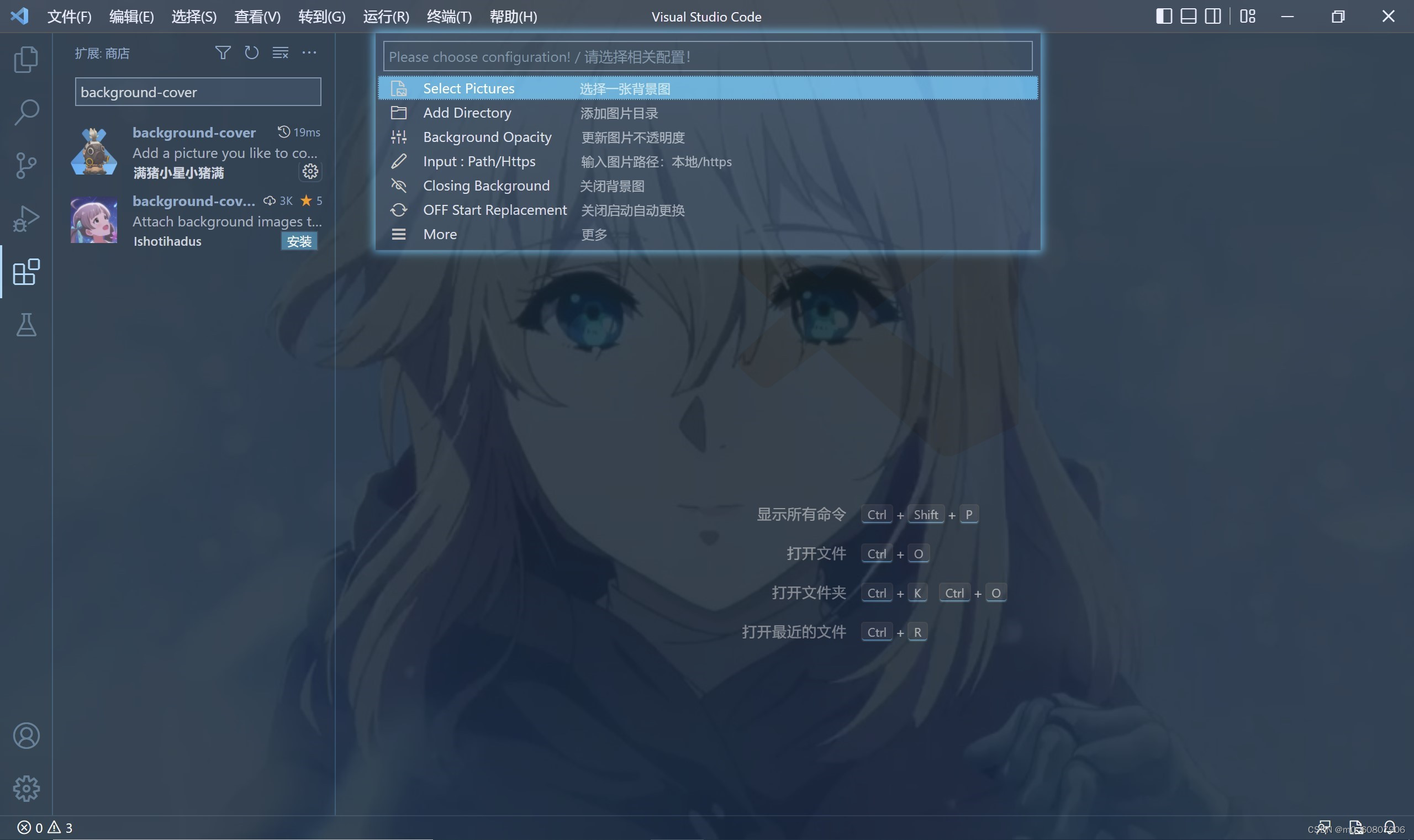Toggle primary side bar layout button
1414x840 pixels.
(x=1163, y=17)
